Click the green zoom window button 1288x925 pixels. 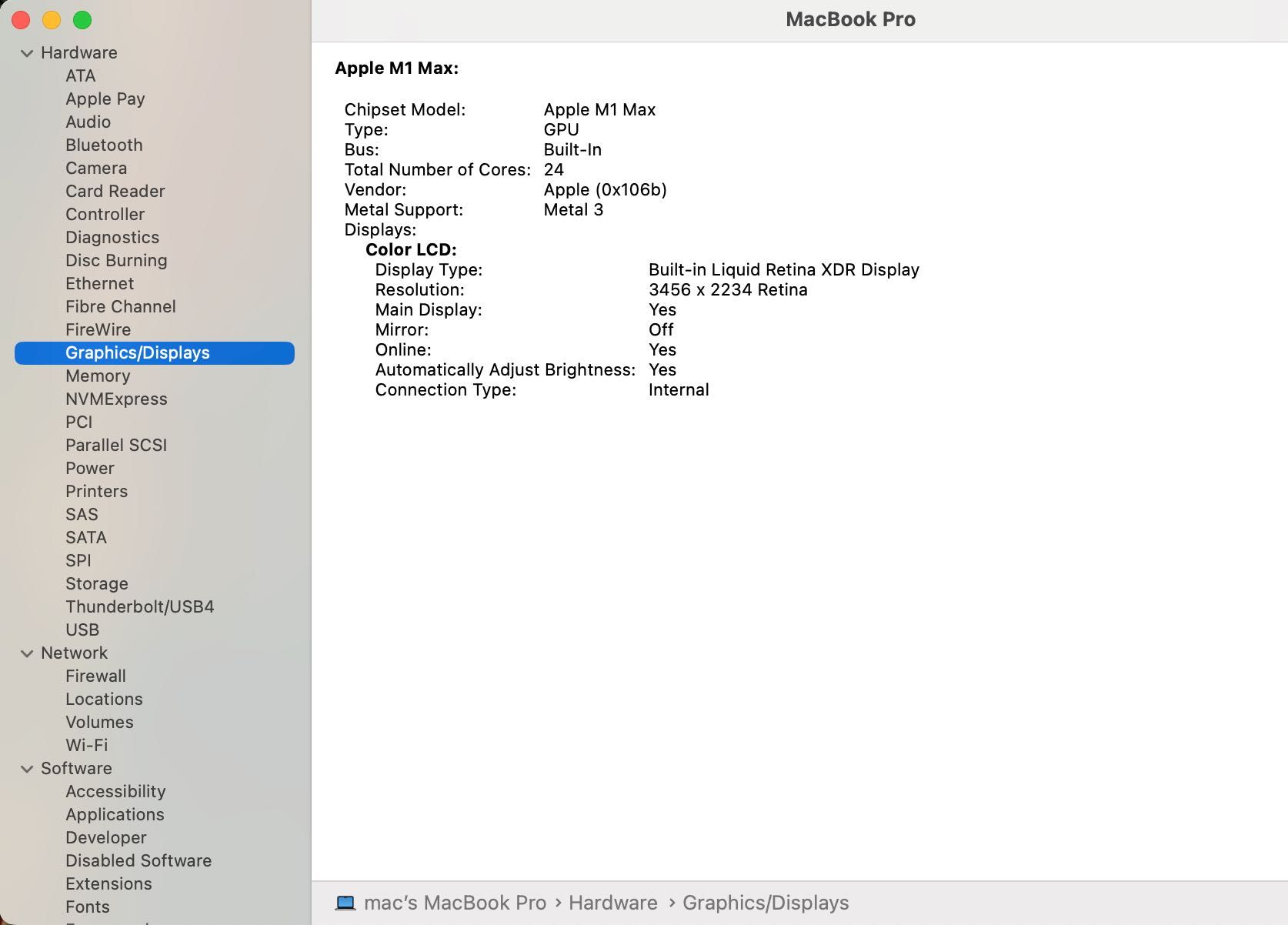coord(82,20)
